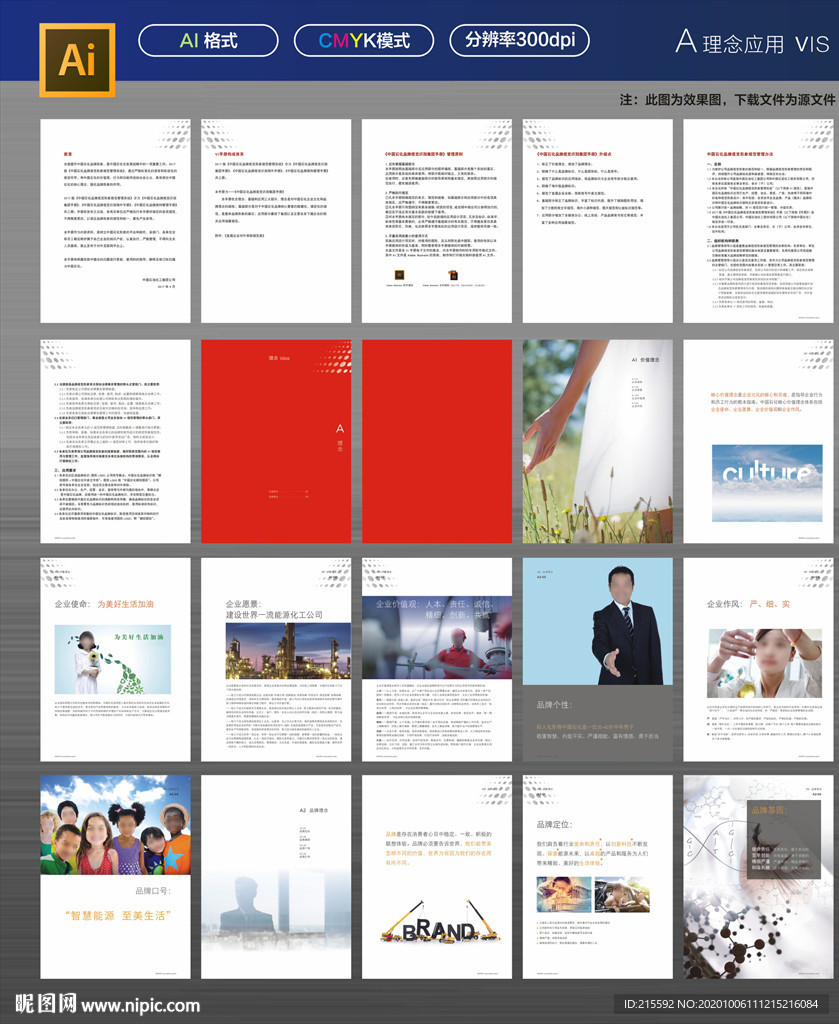839x1024 pixels.
Task: Open the A2 品牌理念 silhouette page
Action: coord(276,877)
